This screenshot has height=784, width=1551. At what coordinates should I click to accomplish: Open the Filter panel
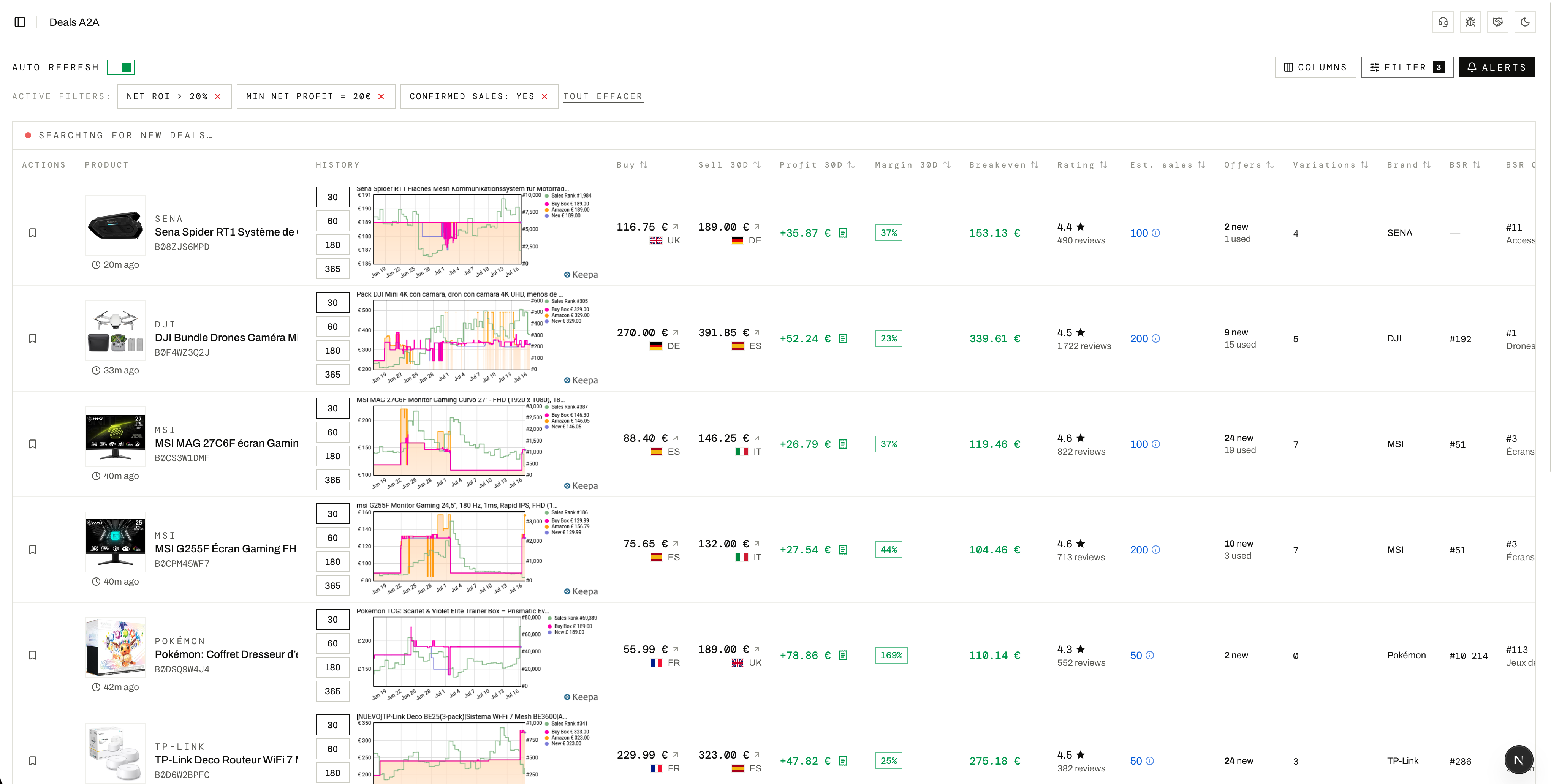pos(1407,67)
